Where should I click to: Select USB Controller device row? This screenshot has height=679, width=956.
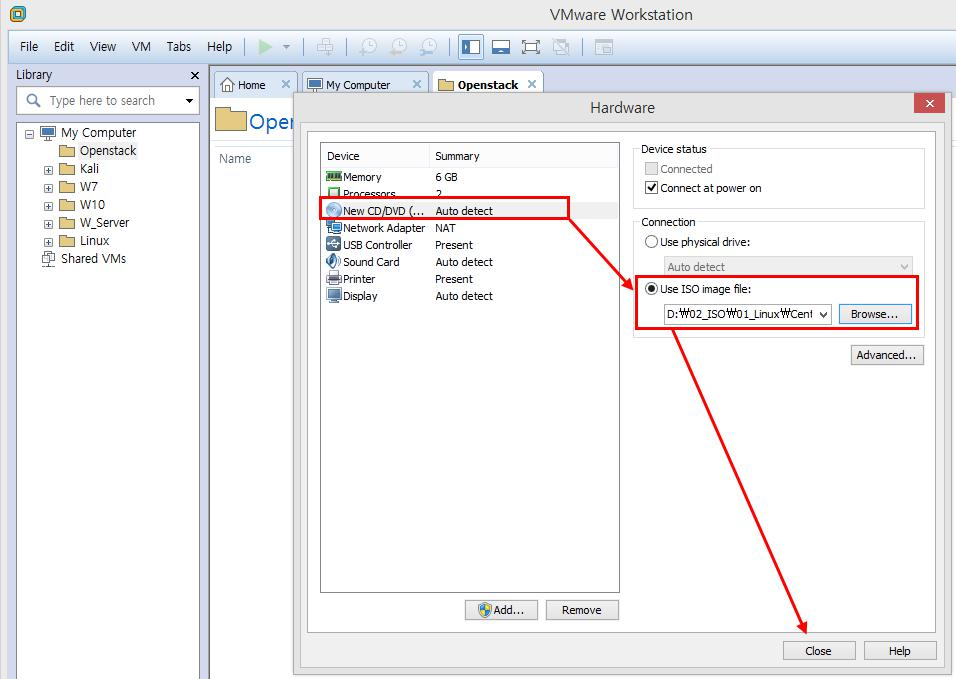tap(469, 245)
